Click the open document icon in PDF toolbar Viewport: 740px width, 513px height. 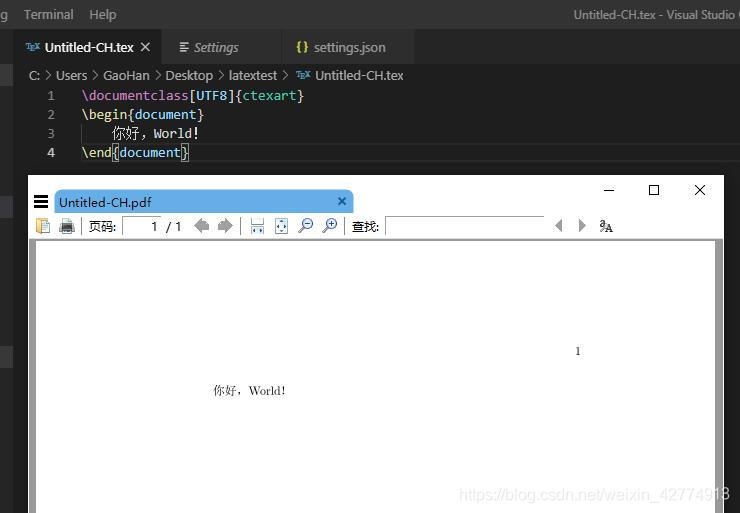43,226
